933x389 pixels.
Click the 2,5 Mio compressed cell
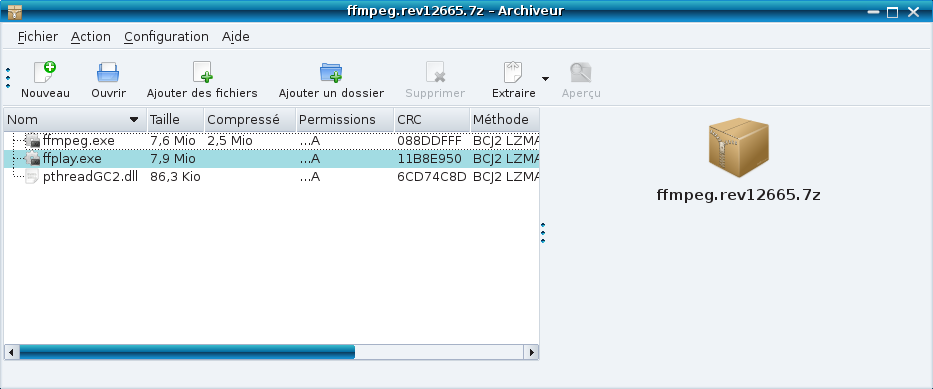230,141
